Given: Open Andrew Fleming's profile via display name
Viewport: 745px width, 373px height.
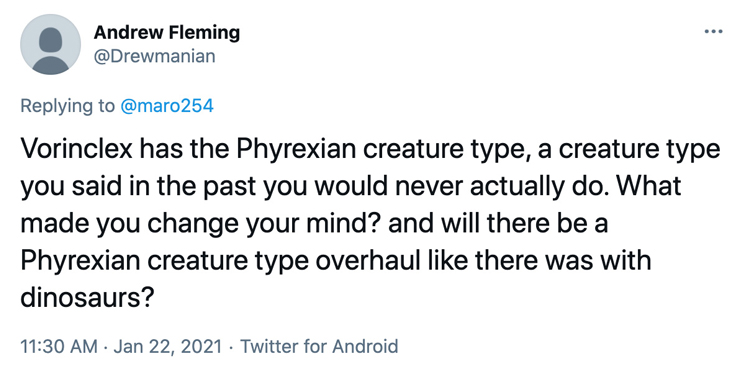Looking at the screenshot, I should tap(167, 33).
